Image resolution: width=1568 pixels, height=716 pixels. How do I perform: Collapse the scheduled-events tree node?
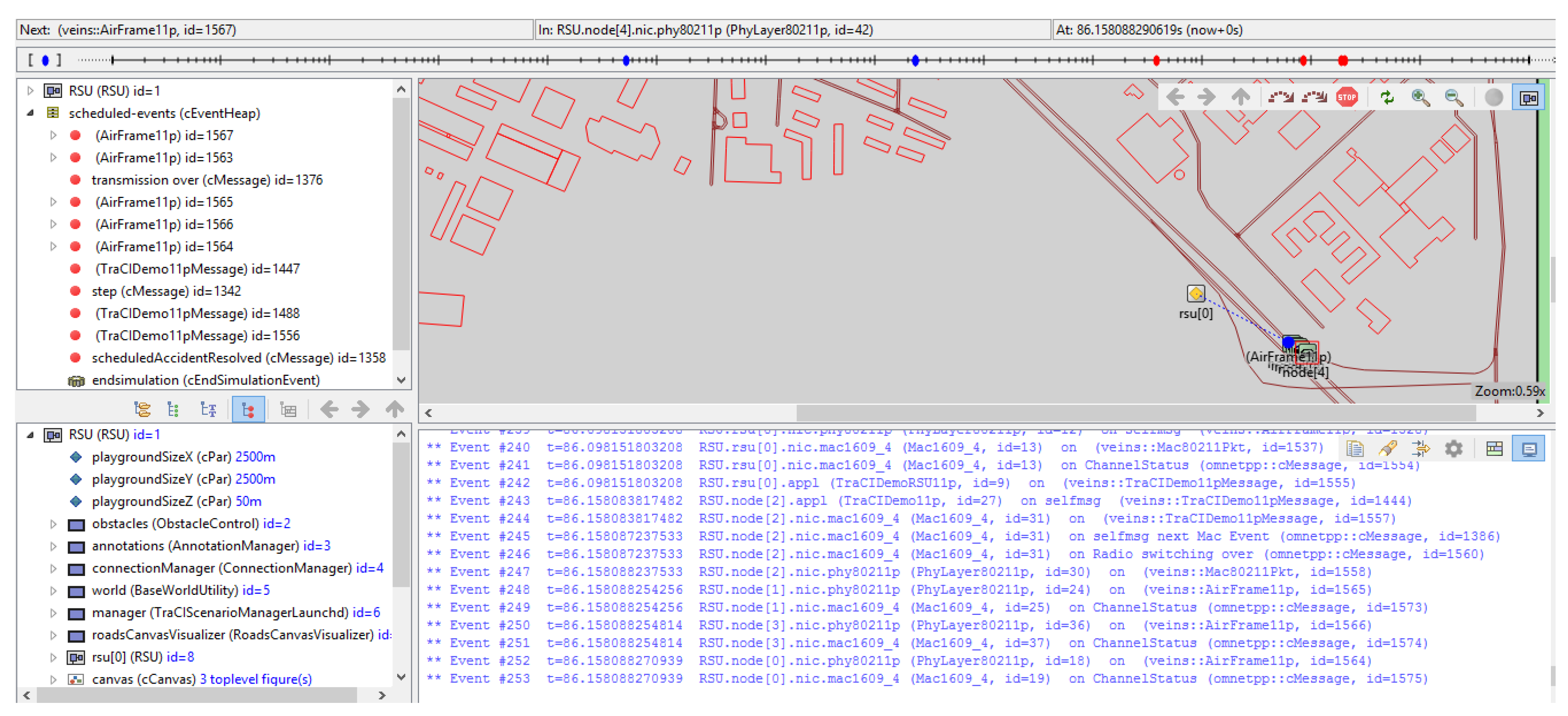[x=30, y=113]
